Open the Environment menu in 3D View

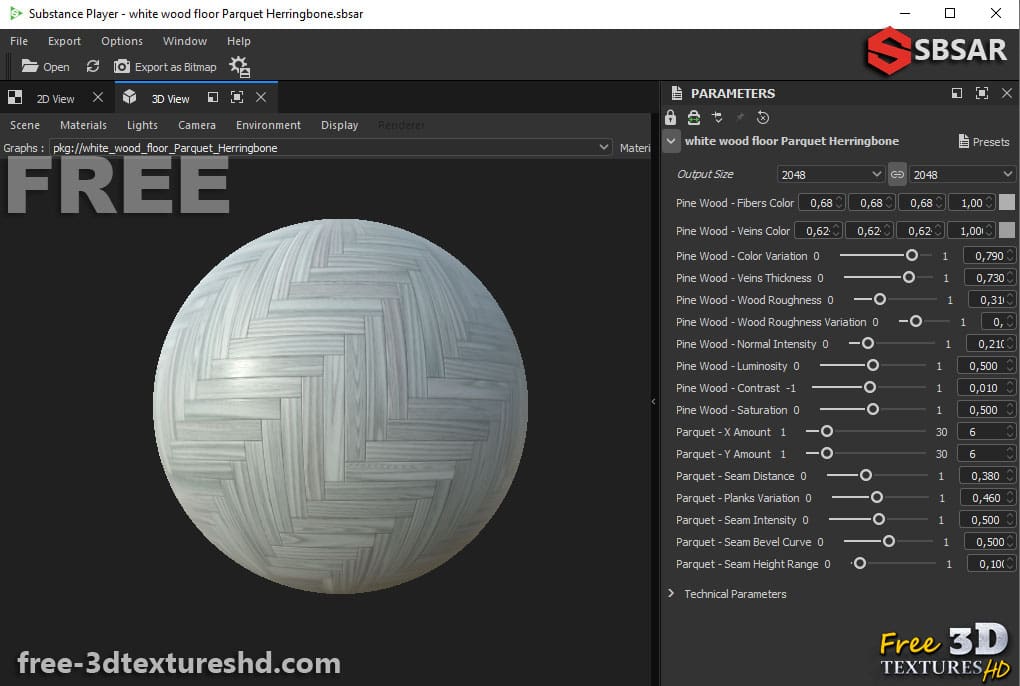tap(268, 125)
